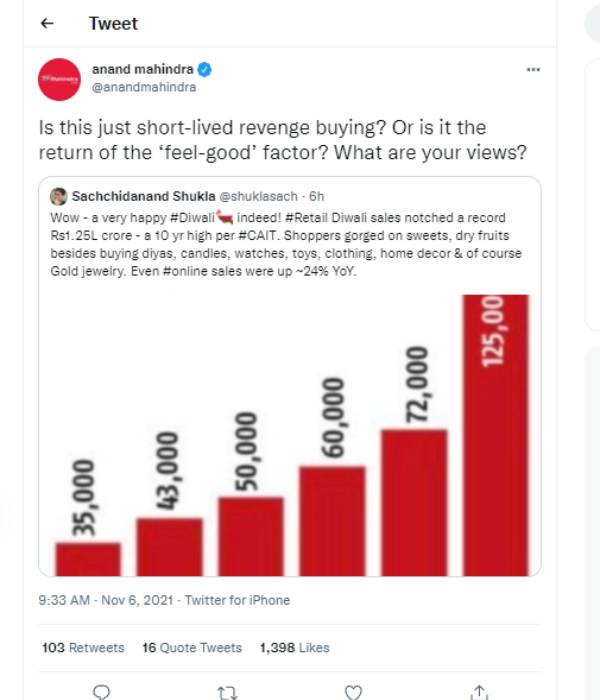This screenshot has height=700, width=600.
Task: View the 1,398 Likes list
Action: [294, 648]
